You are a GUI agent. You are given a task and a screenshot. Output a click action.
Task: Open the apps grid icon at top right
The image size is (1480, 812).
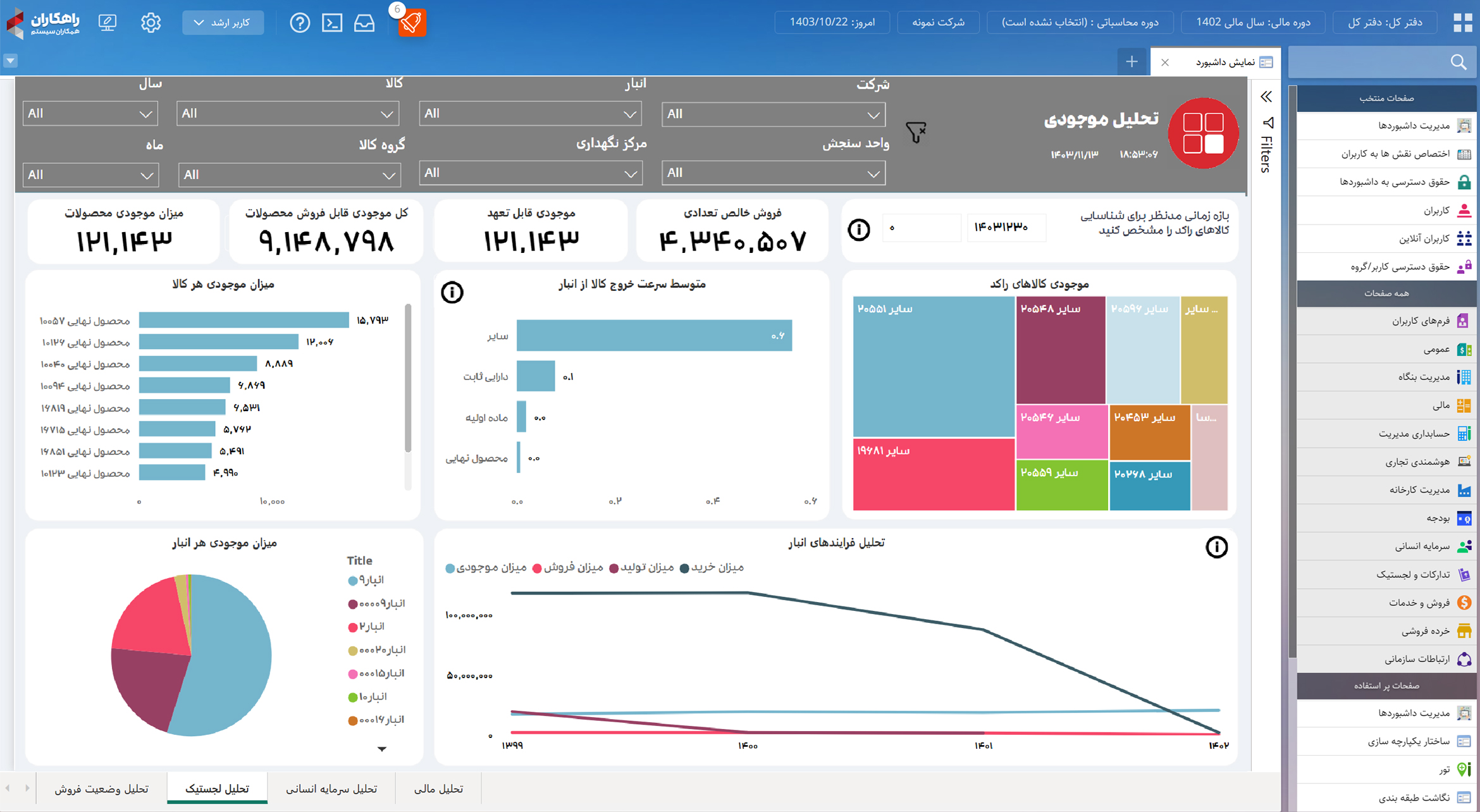(x=1463, y=23)
